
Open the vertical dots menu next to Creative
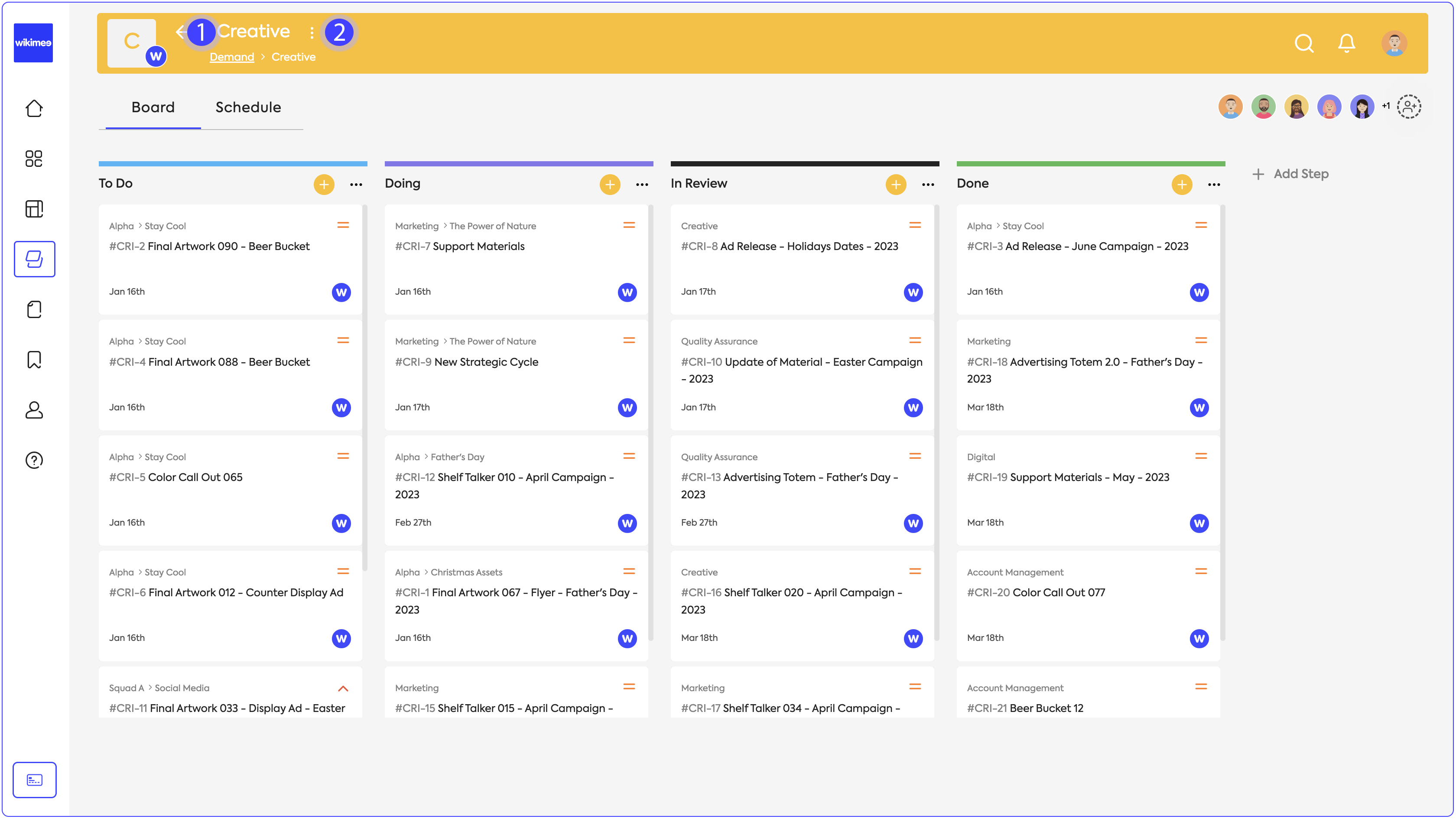(x=312, y=33)
